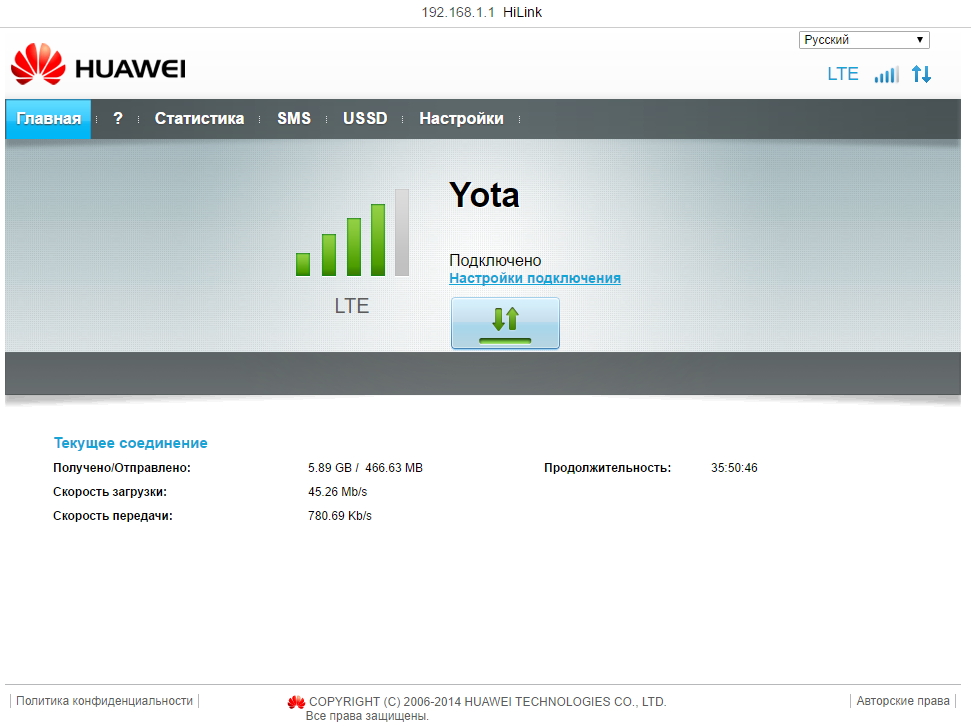Click the large green signal strength bars
This screenshot has width=971, height=726.
click(x=352, y=232)
